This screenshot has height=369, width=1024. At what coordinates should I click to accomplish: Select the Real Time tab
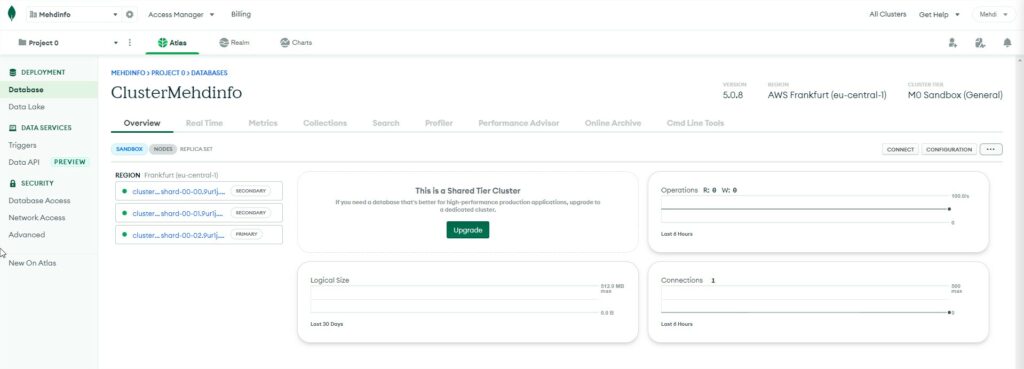tap(204, 123)
